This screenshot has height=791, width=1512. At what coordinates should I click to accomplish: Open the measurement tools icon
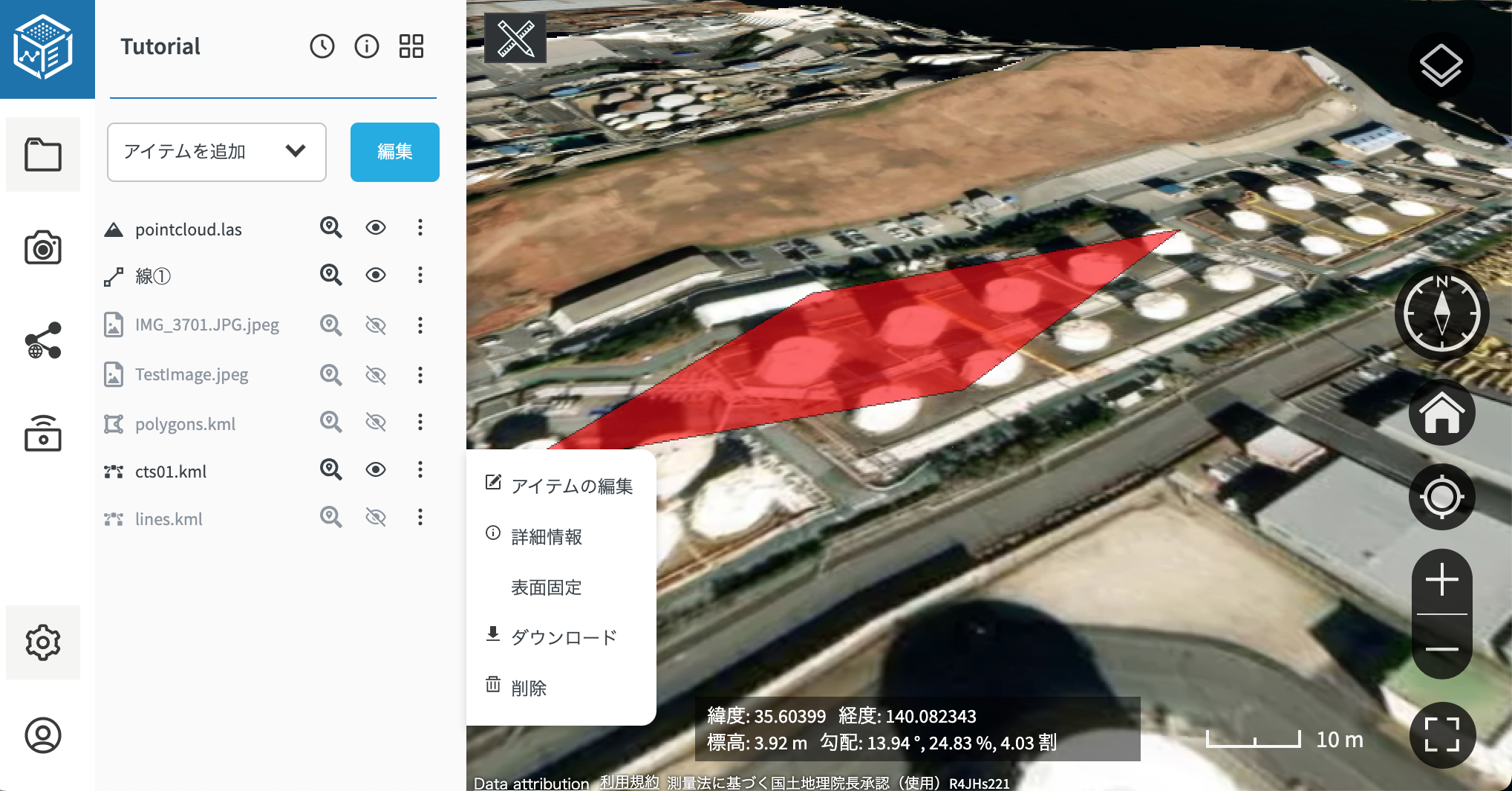point(515,39)
